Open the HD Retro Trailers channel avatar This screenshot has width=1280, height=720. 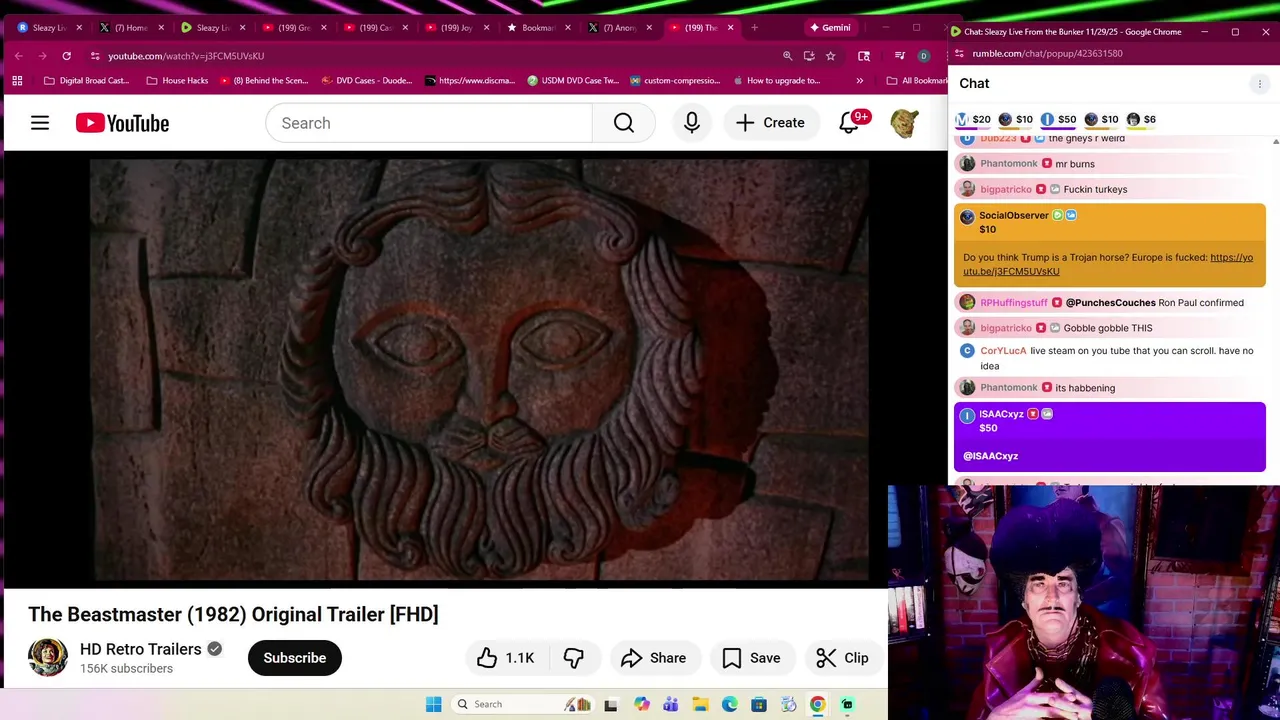coord(48,657)
